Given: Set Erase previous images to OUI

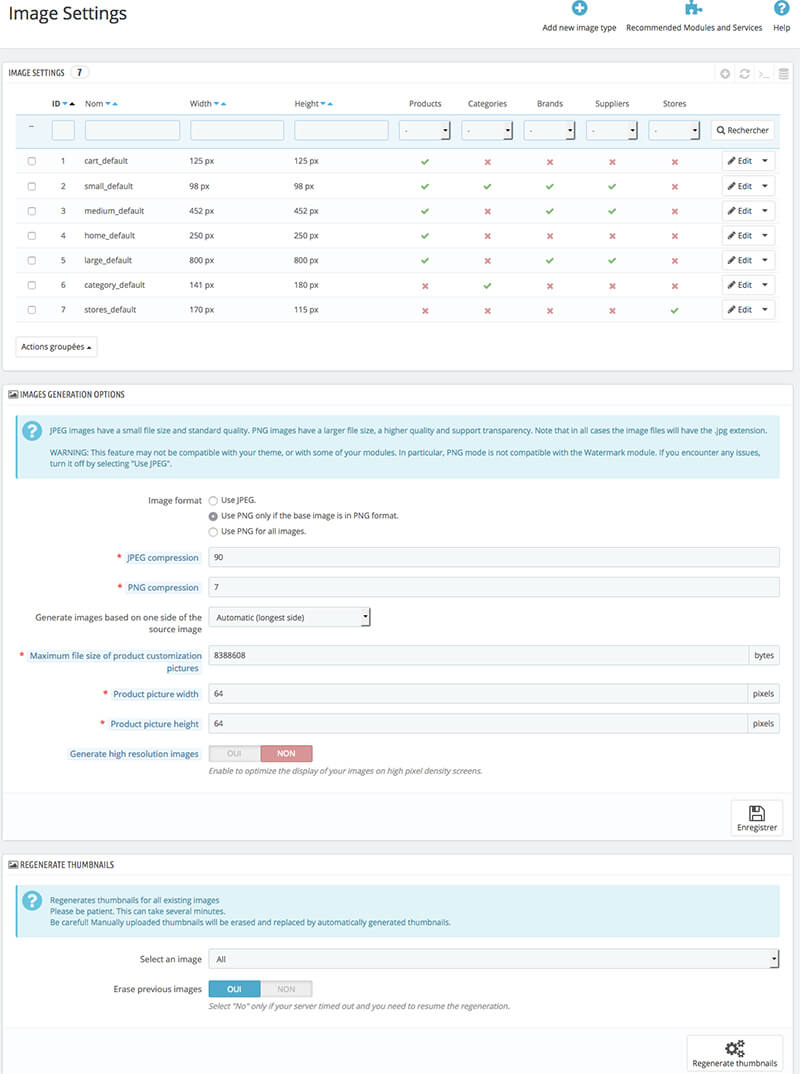Looking at the screenshot, I should pyautogui.click(x=234, y=989).
